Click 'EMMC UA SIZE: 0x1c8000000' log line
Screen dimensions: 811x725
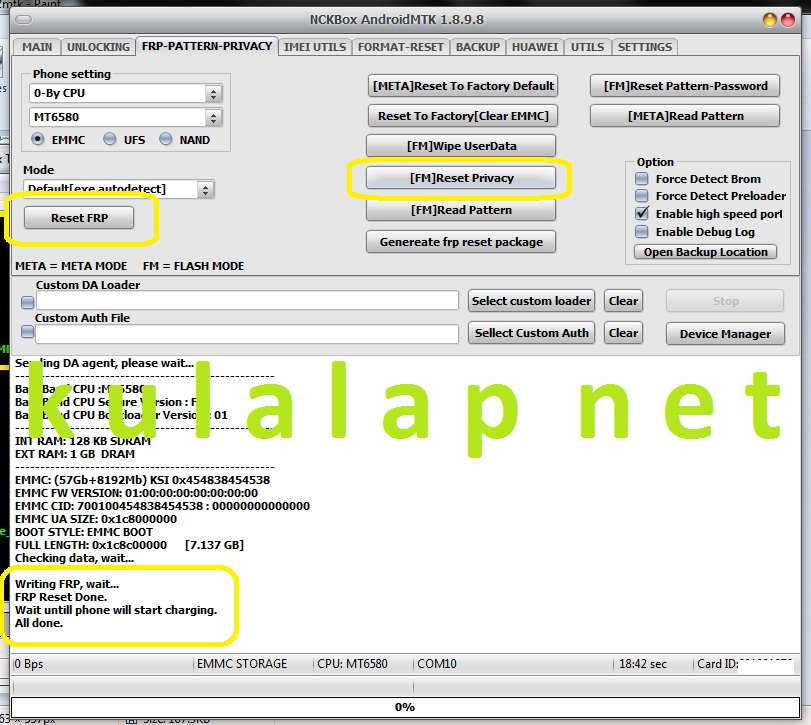[x=96, y=519]
